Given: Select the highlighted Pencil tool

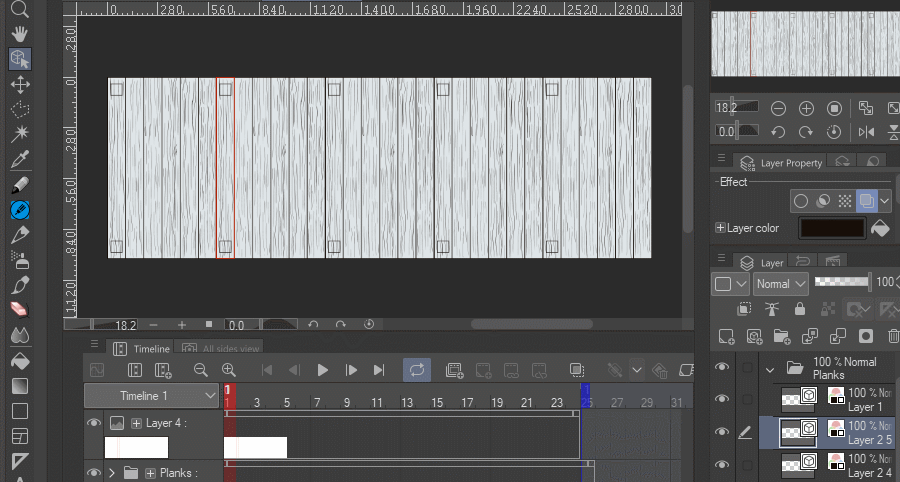Looking at the screenshot, I should (20, 210).
